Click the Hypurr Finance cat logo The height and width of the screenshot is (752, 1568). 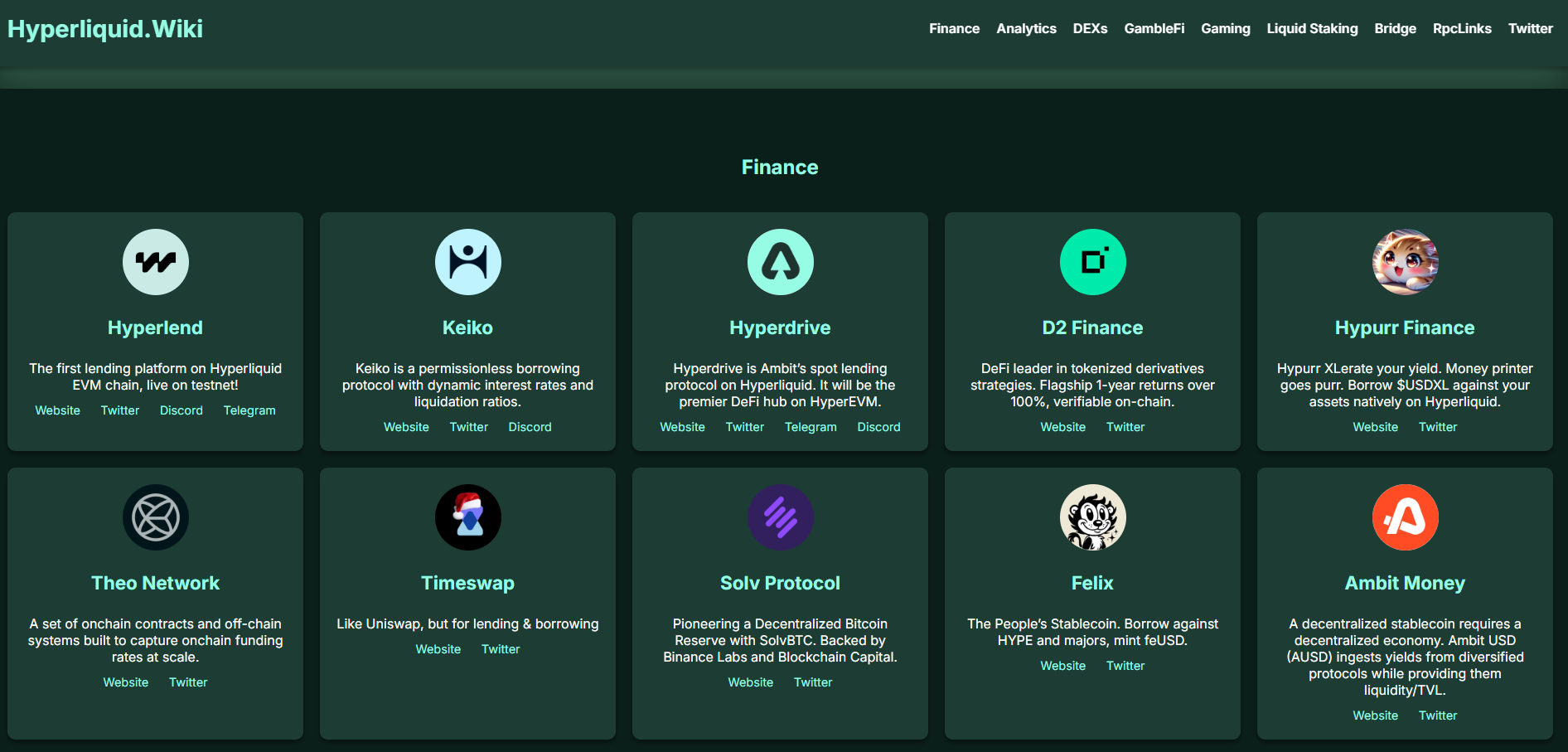click(1406, 262)
